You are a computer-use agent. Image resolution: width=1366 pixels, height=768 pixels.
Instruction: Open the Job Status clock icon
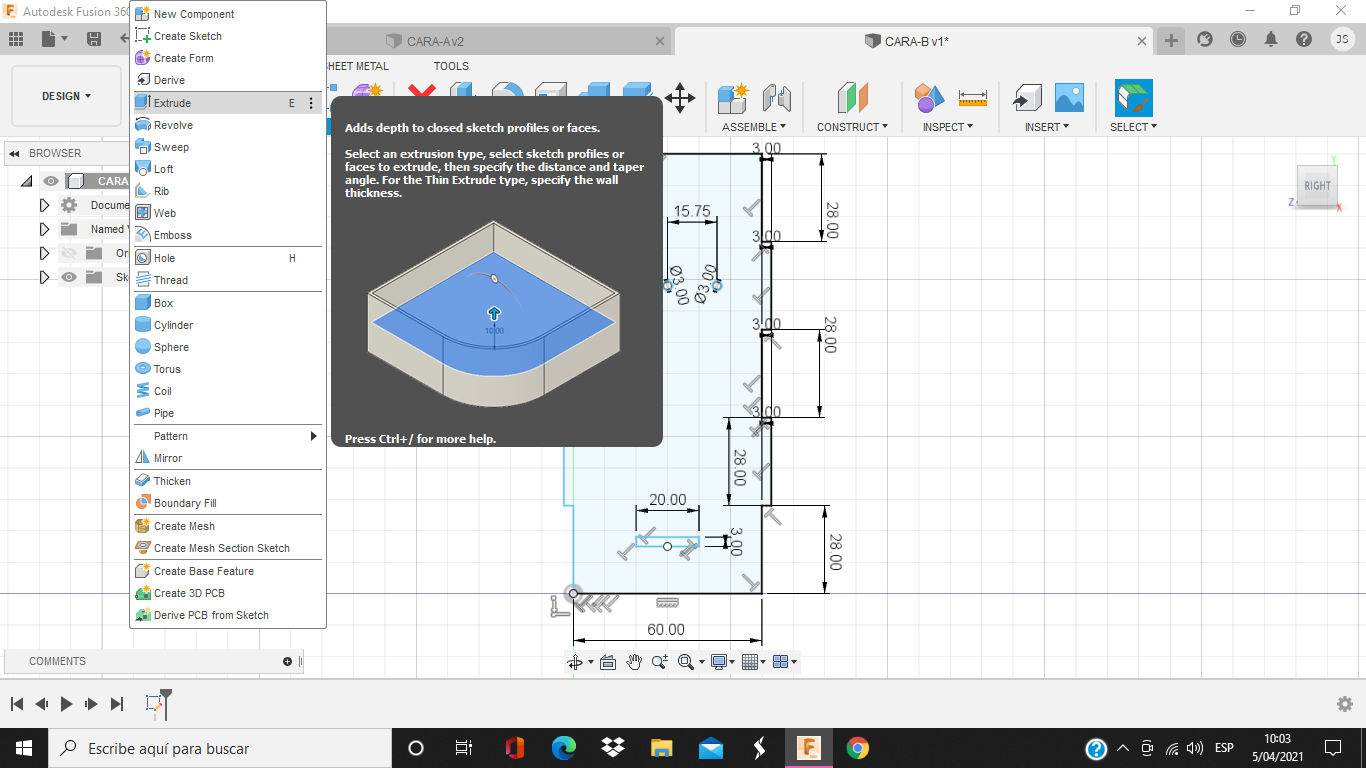[x=1238, y=39]
